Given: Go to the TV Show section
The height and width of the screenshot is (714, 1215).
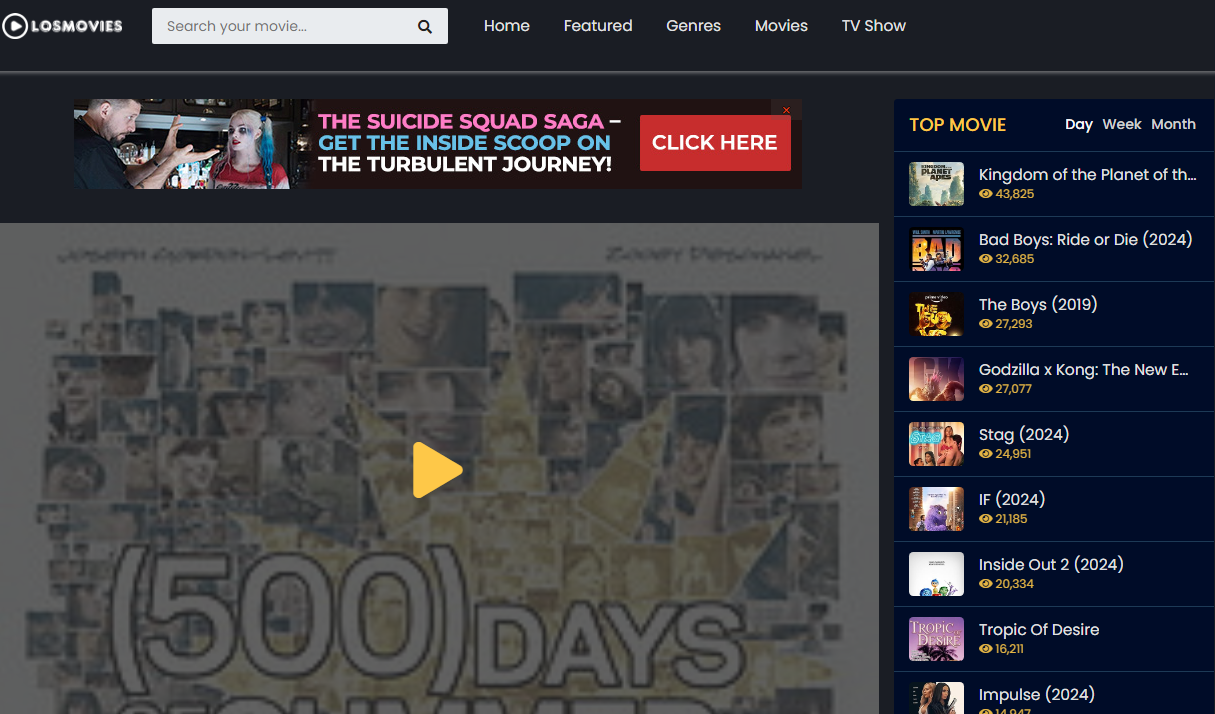Looking at the screenshot, I should 874,26.
